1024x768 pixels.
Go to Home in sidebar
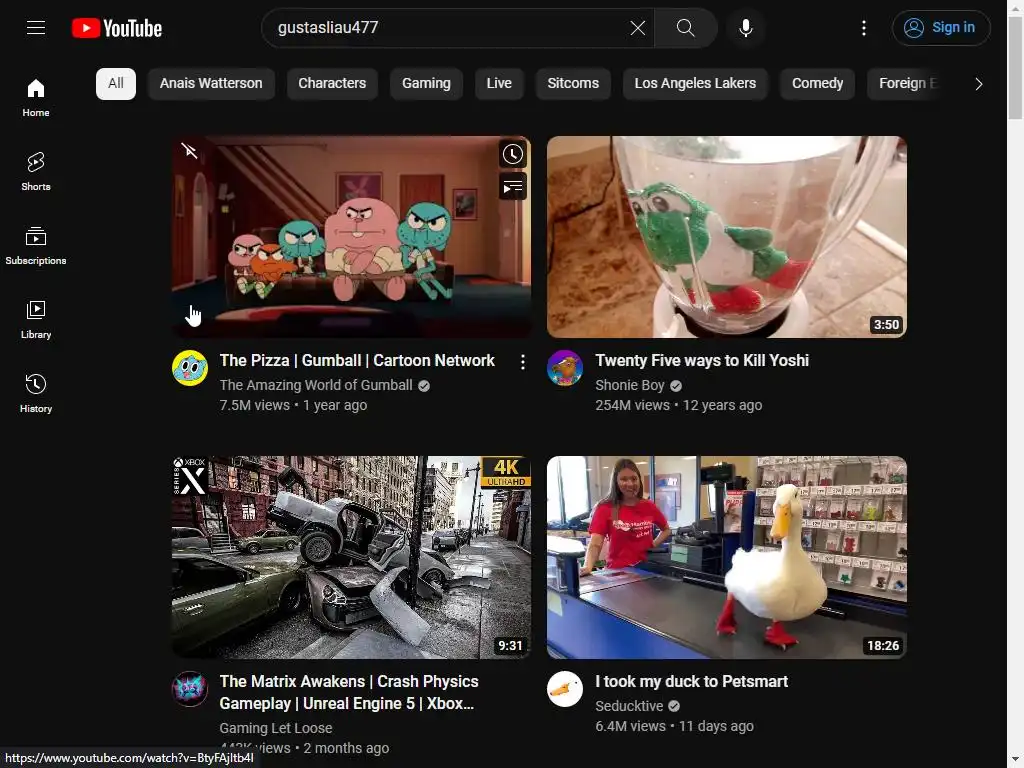click(36, 98)
